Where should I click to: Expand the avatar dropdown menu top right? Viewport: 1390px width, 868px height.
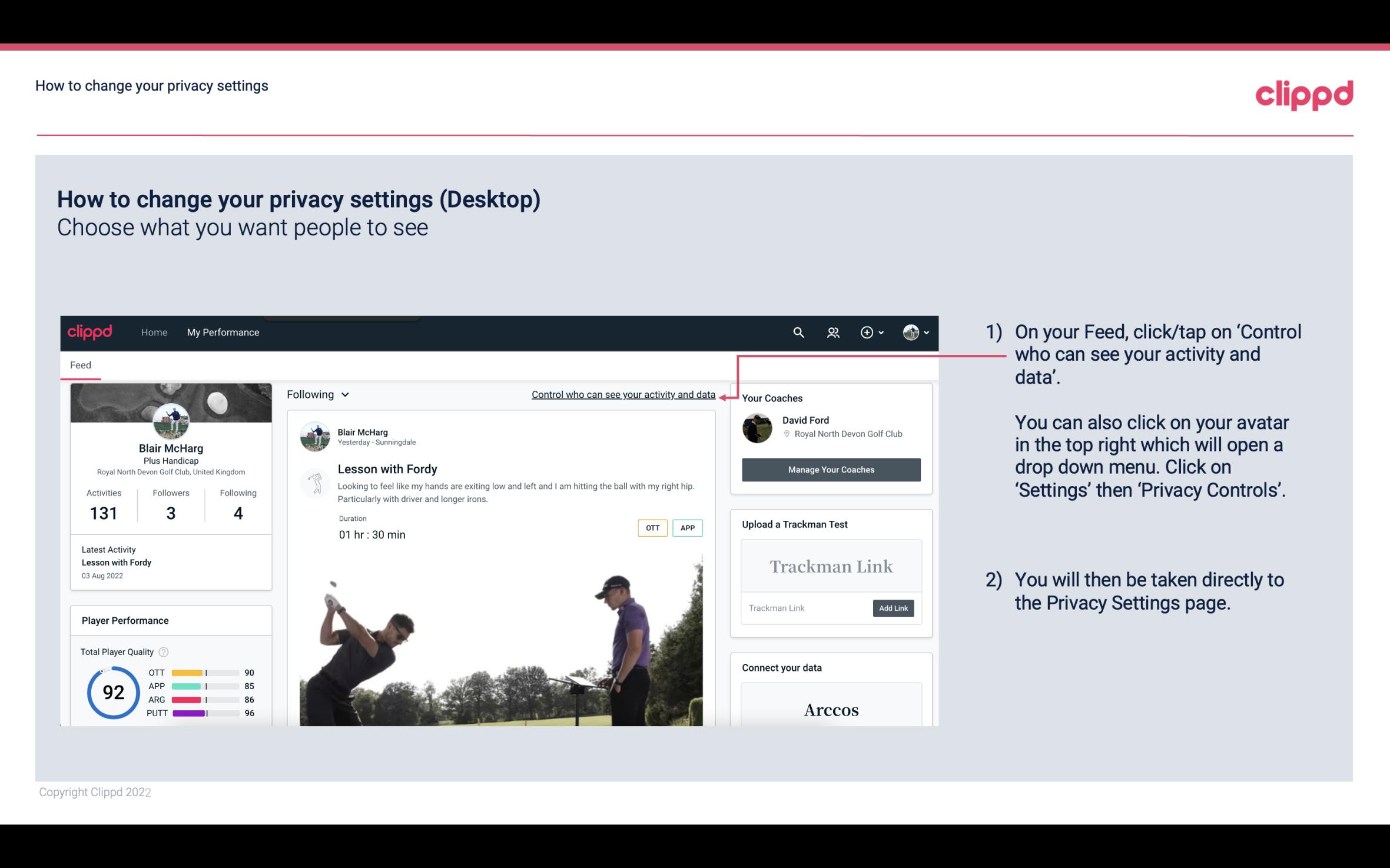coord(916,332)
